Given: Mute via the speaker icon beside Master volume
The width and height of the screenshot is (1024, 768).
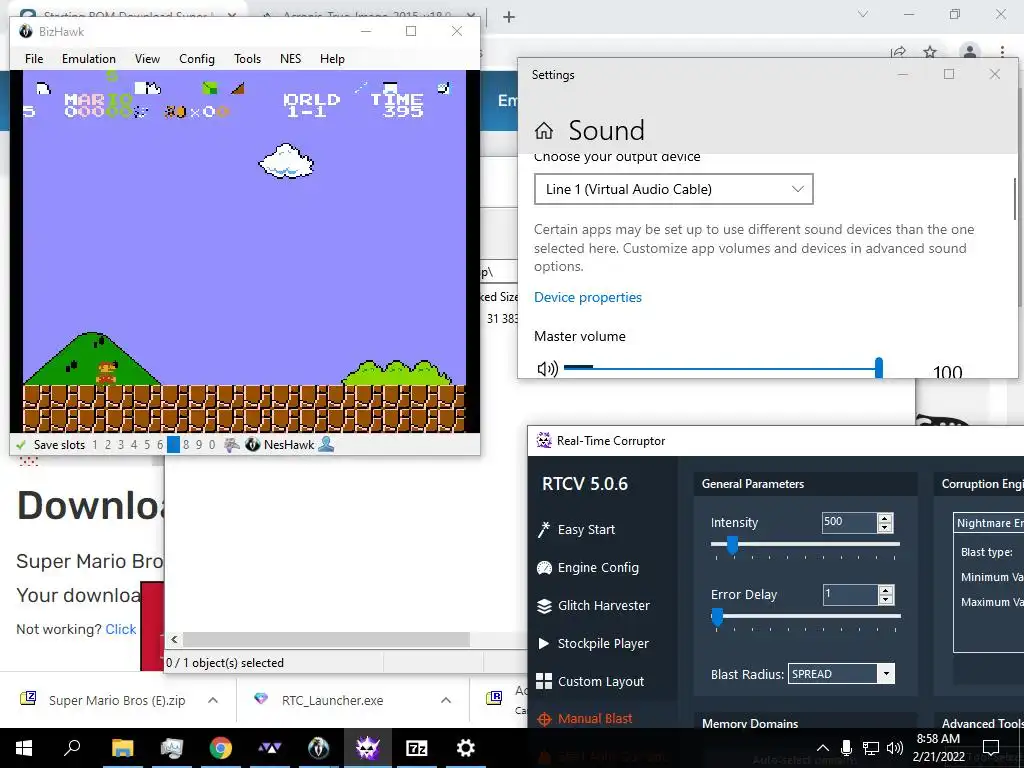Looking at the screenshot, I should [x=547, y=369].
